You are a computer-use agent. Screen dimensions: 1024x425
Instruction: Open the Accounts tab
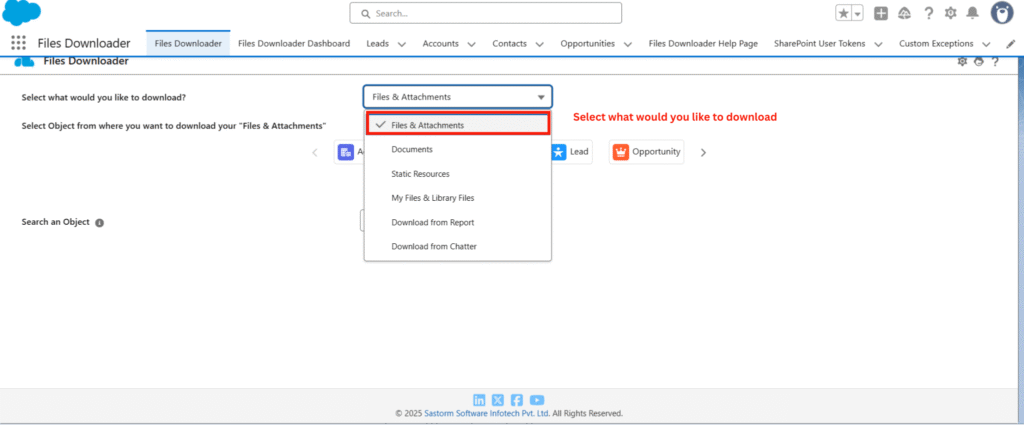point(440,44)
